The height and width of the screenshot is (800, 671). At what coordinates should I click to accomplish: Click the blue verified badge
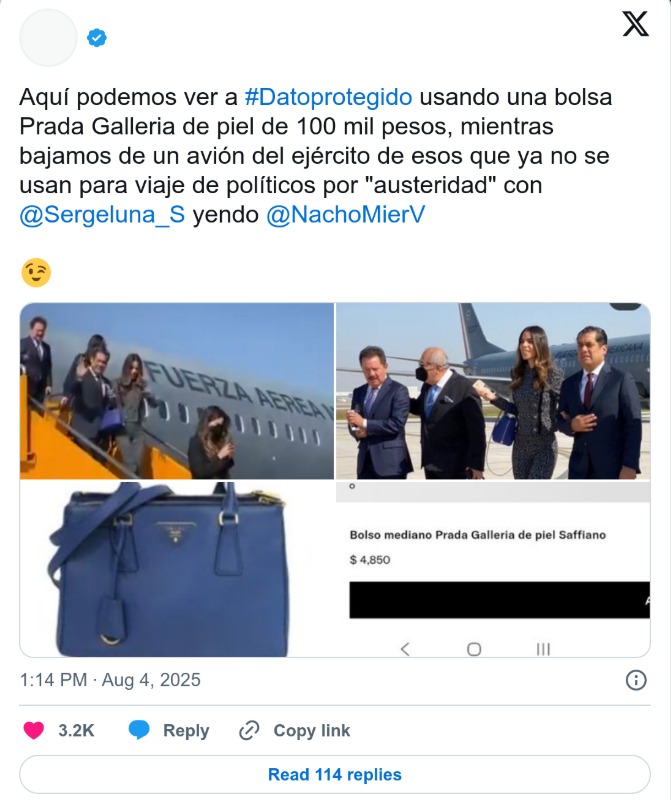tap(96, 38)
